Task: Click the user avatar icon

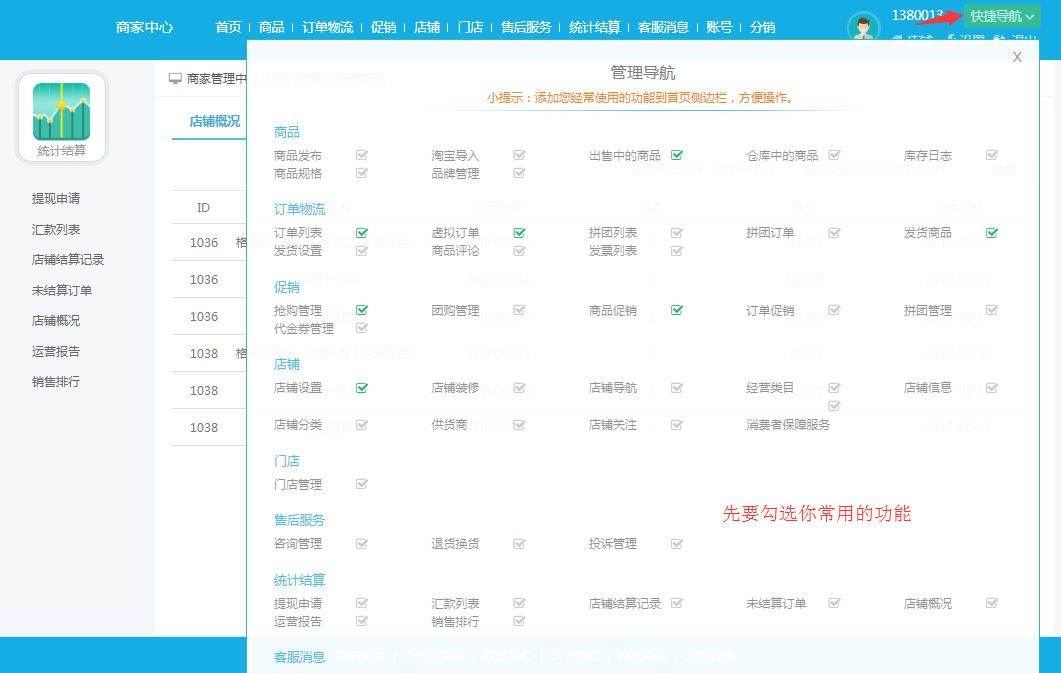Action: tap(862, 26)
